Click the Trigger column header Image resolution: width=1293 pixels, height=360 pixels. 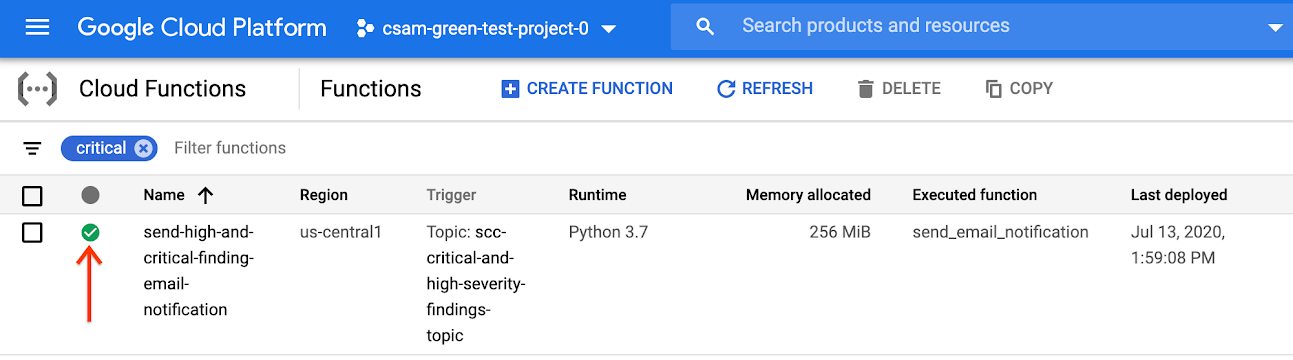click(x=451, y=195)
